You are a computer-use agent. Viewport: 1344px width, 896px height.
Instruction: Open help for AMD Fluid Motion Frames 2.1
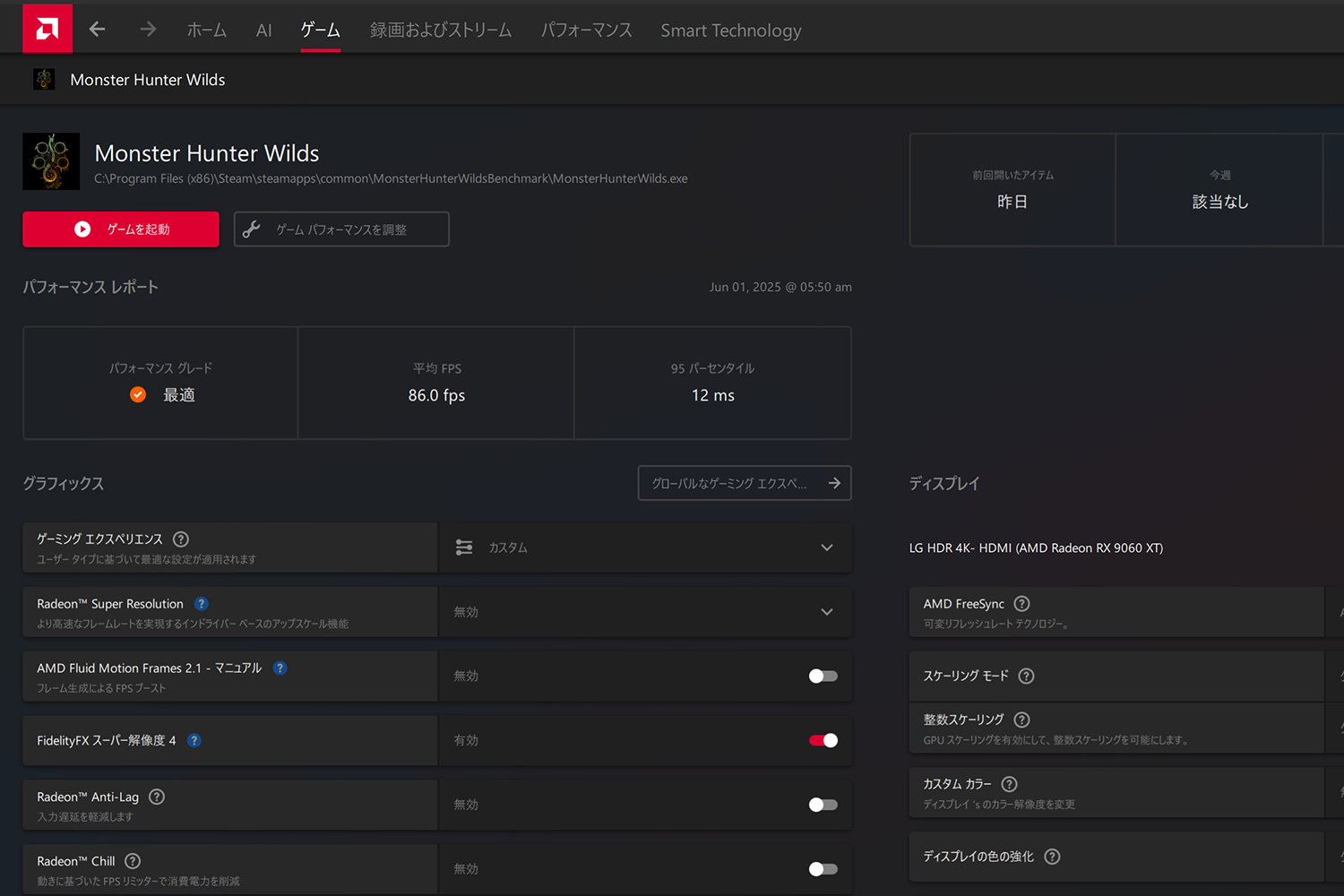pos(280,668)
